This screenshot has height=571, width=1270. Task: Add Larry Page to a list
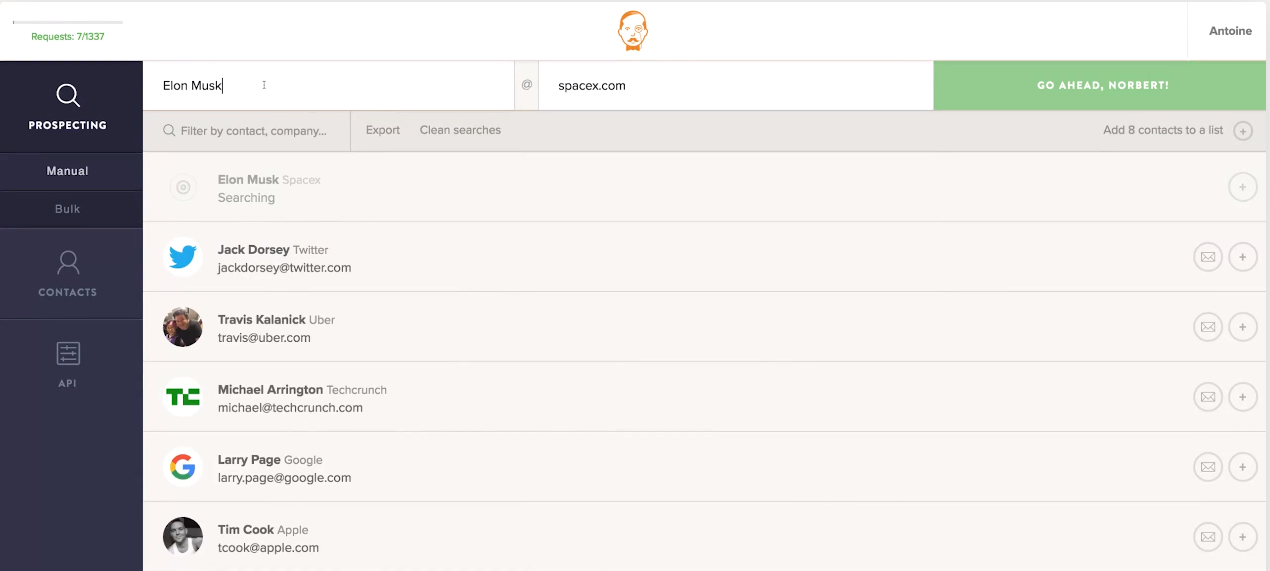(x=1242, y=467)
